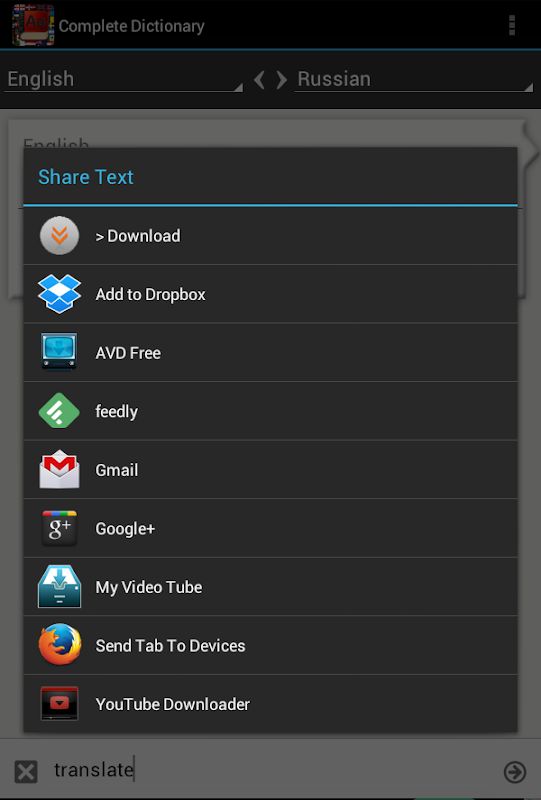Tap the My Video Tube icon
Image resolution: width=541 pixels, height=800 pixels.
[59, 586]
